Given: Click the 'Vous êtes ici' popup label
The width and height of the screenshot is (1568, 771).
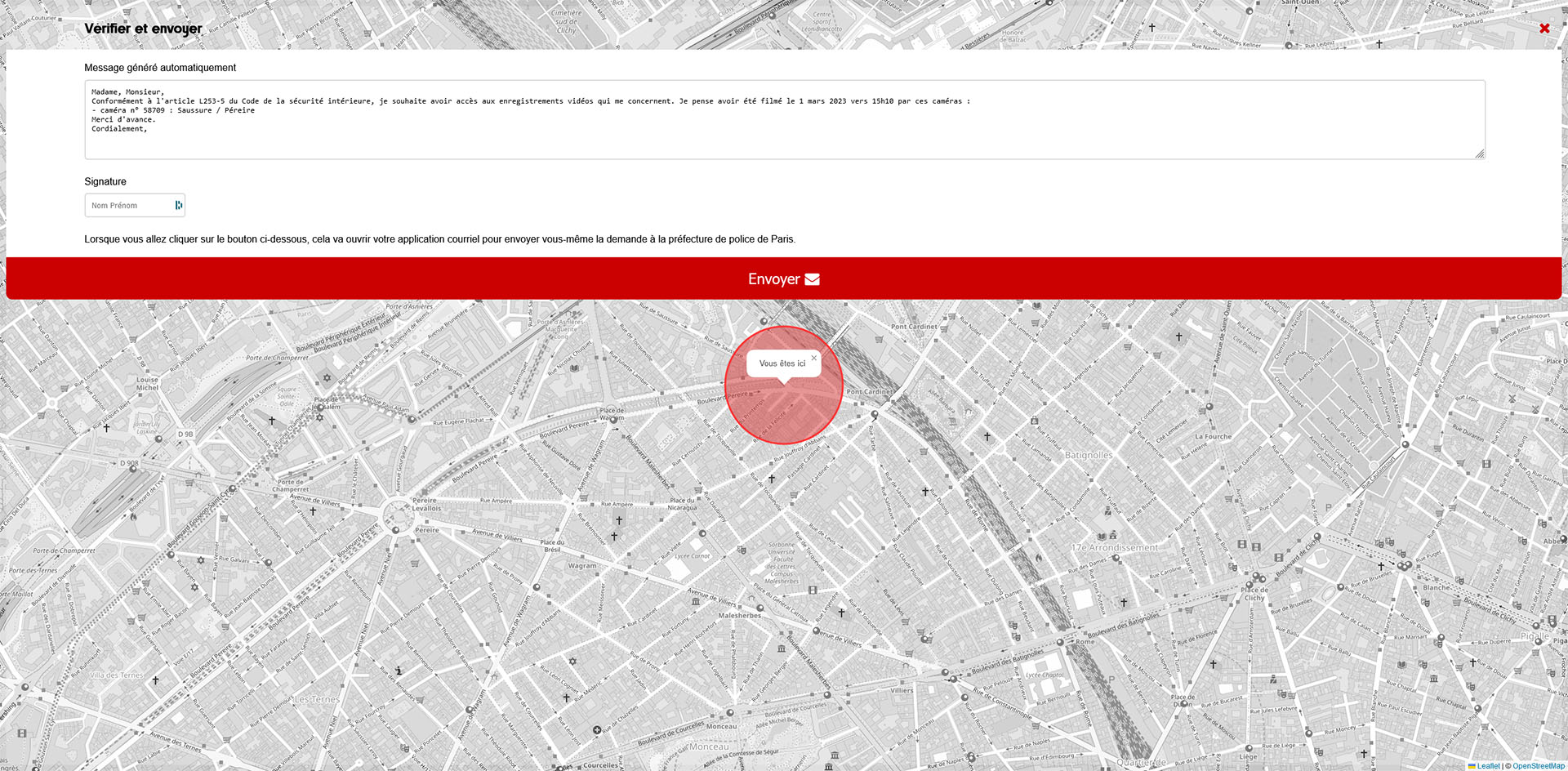Looking at the screenshot, I should (782, 363).
